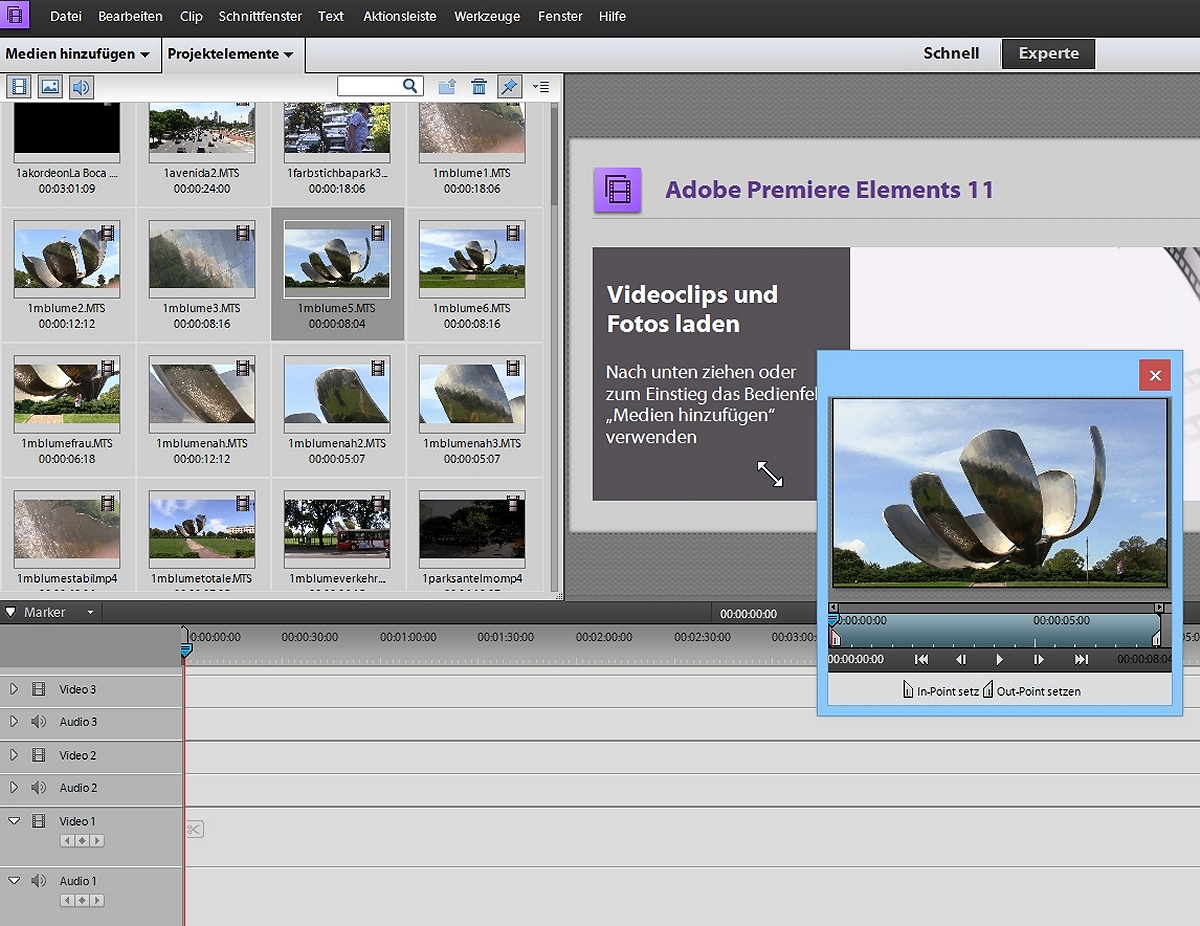Image resolution: width=1200 pixels, height=926 pixels.
Task: Play the clip in the preview window
Action: pos(1000,659)
